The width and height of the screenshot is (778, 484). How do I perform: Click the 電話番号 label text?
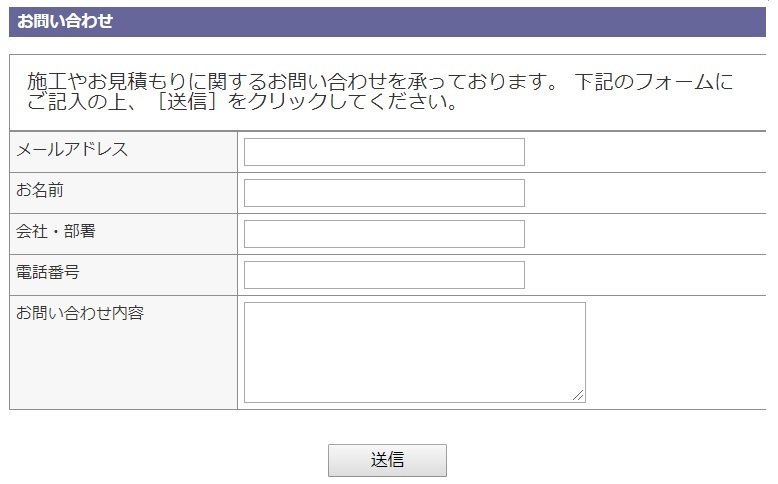(48, 272)
